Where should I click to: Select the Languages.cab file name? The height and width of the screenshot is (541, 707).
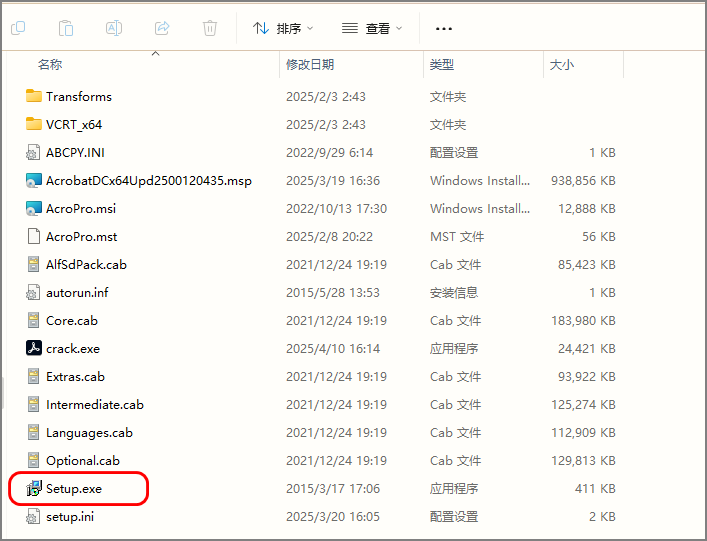click(x=89, y=432)
